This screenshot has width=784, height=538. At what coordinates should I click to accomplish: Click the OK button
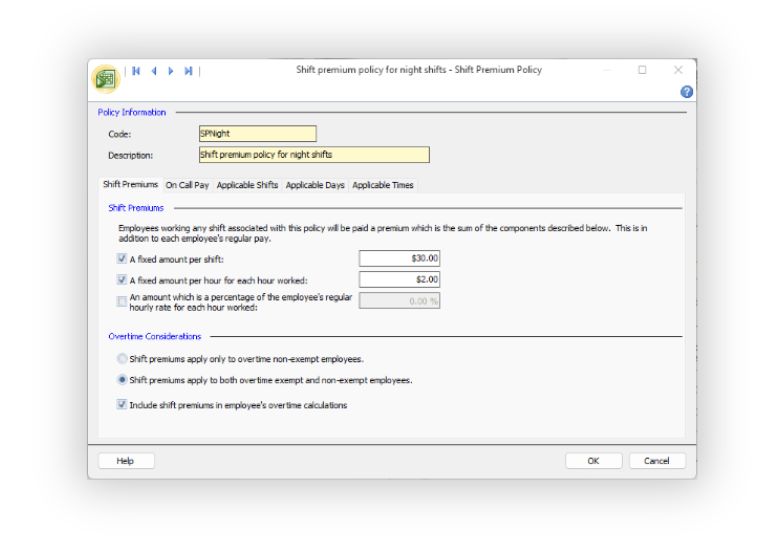594,460
